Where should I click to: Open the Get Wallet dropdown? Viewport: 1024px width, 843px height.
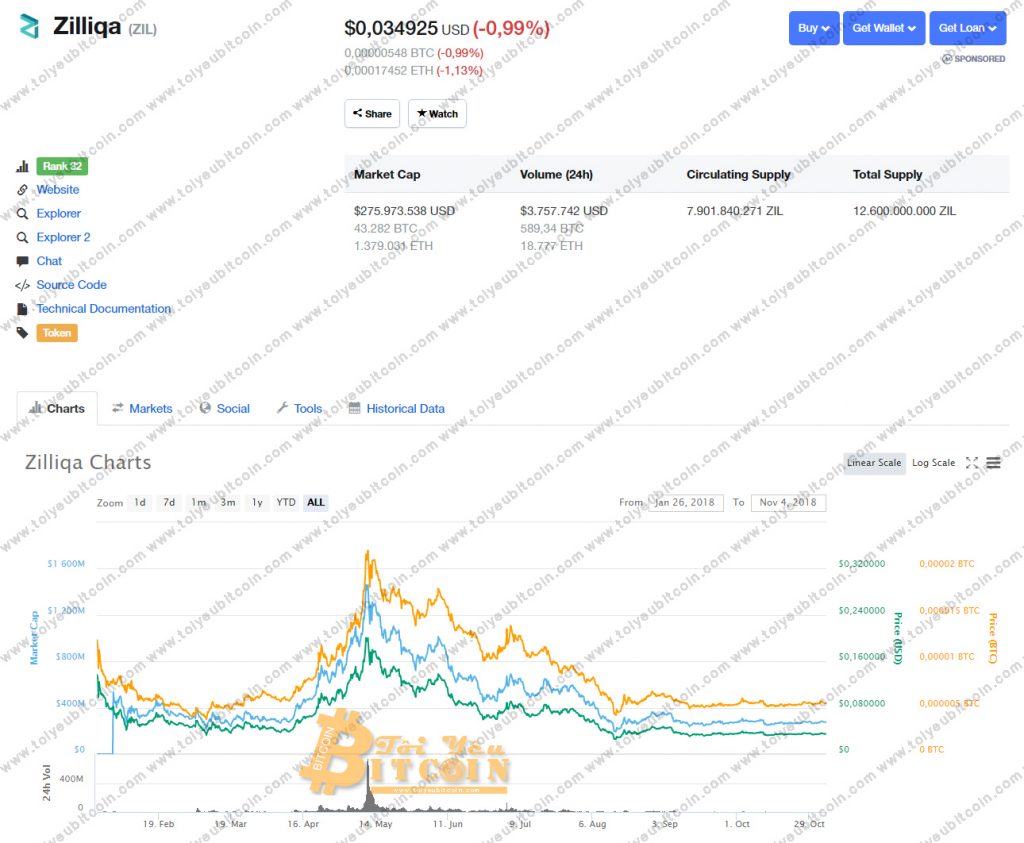coord(884,28)
